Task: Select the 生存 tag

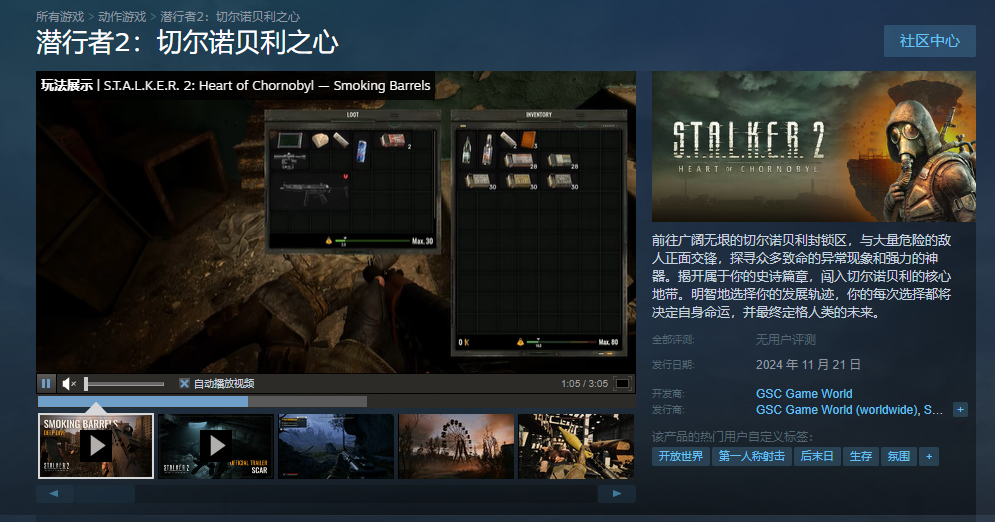Action: coord(860,456)
